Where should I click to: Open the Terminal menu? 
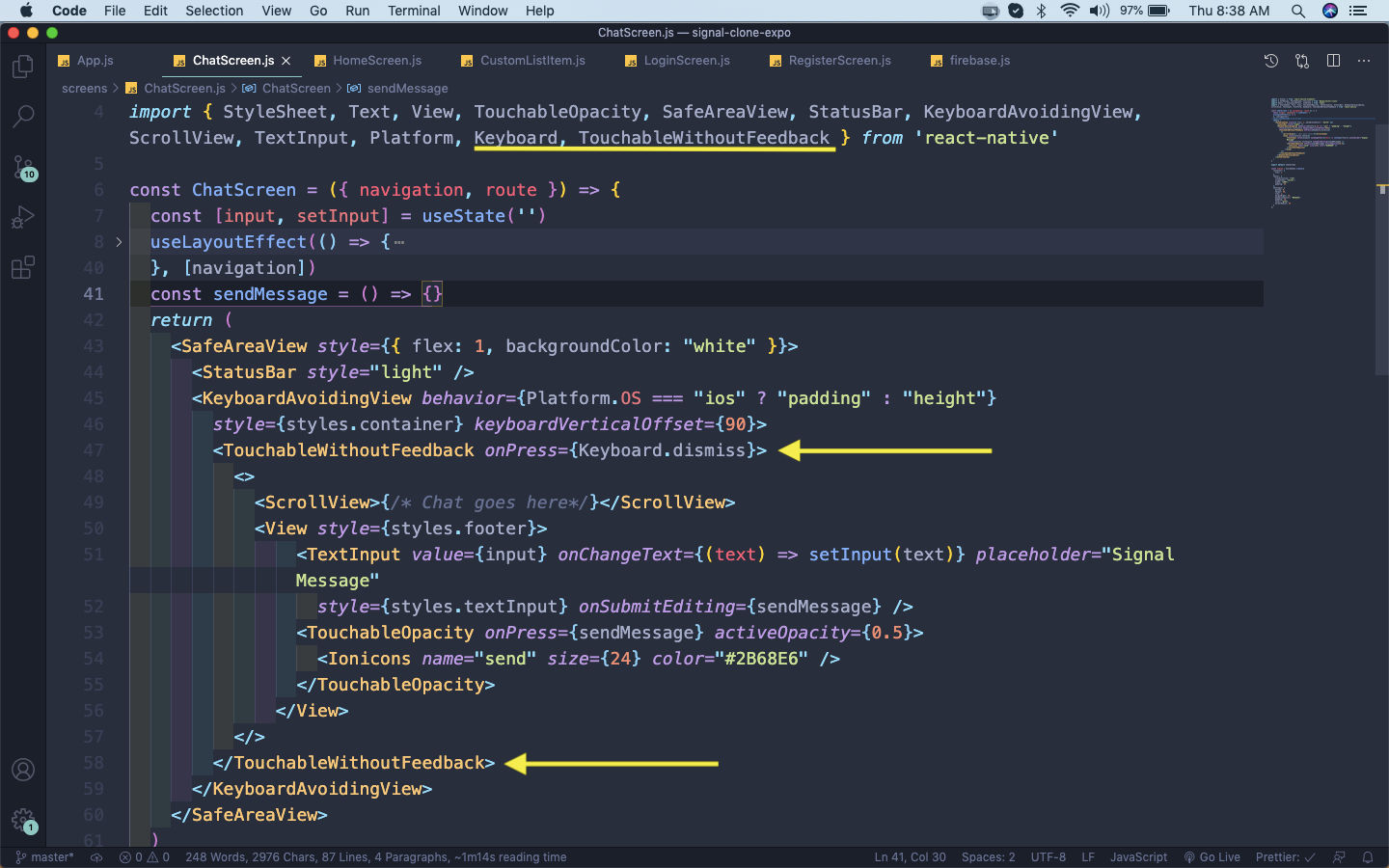click(414, 11)
